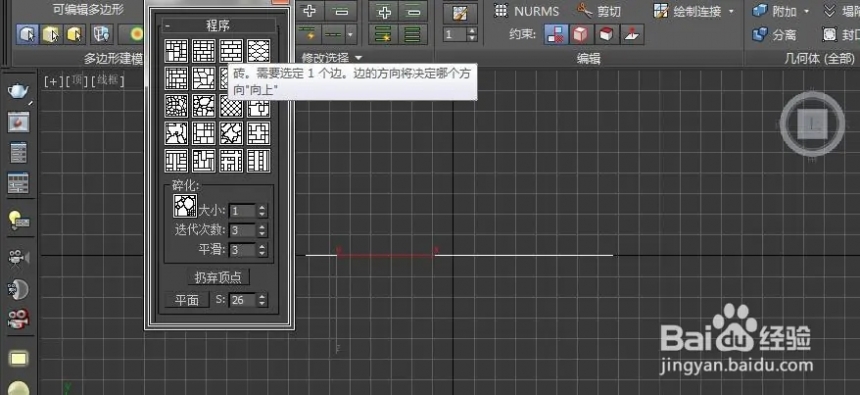Pick the large pebble stone pattern
This screenshot has width=860, height=395.
click(x=203, y=105)
